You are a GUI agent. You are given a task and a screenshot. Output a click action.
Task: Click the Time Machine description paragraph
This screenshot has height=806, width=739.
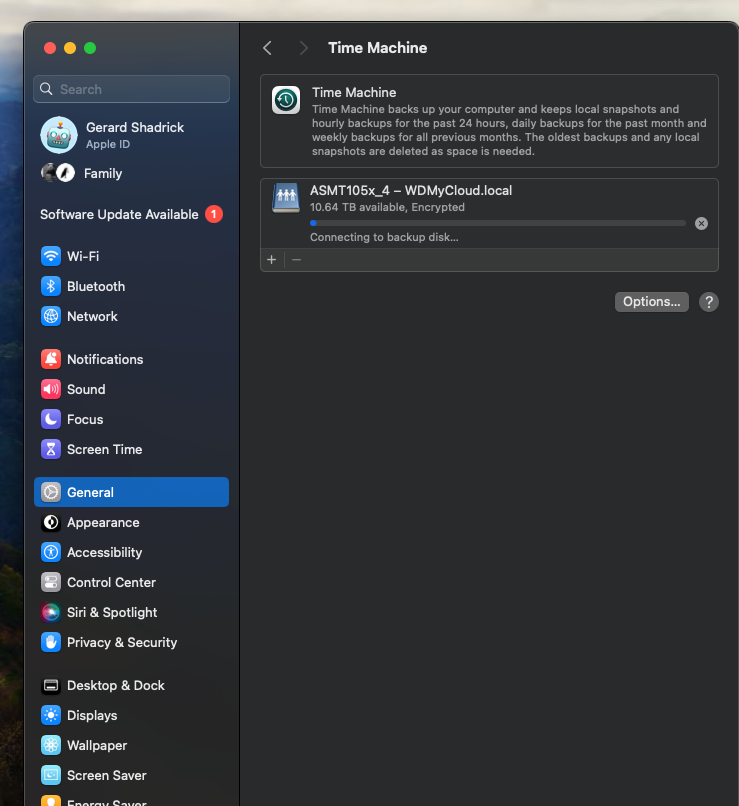coord(509,130)
